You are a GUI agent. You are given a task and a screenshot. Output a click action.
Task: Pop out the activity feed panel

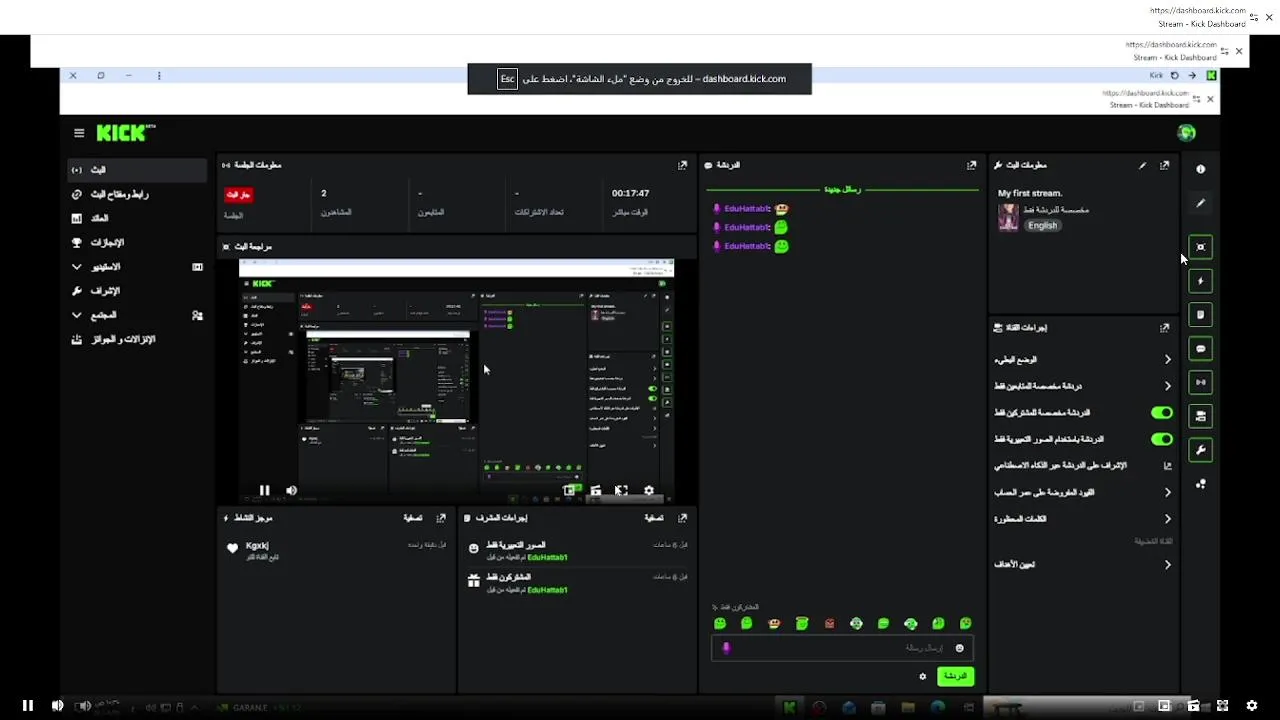tap(441, 518)
